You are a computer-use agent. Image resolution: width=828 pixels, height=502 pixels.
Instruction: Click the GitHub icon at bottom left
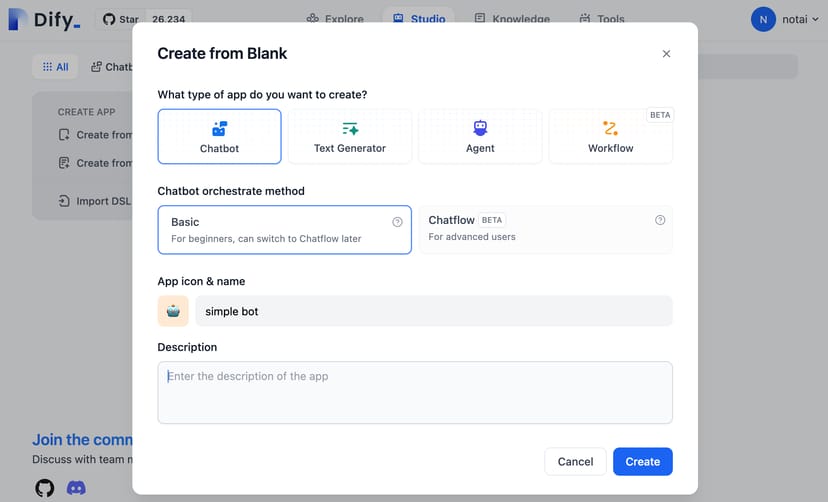coord(45,488)
